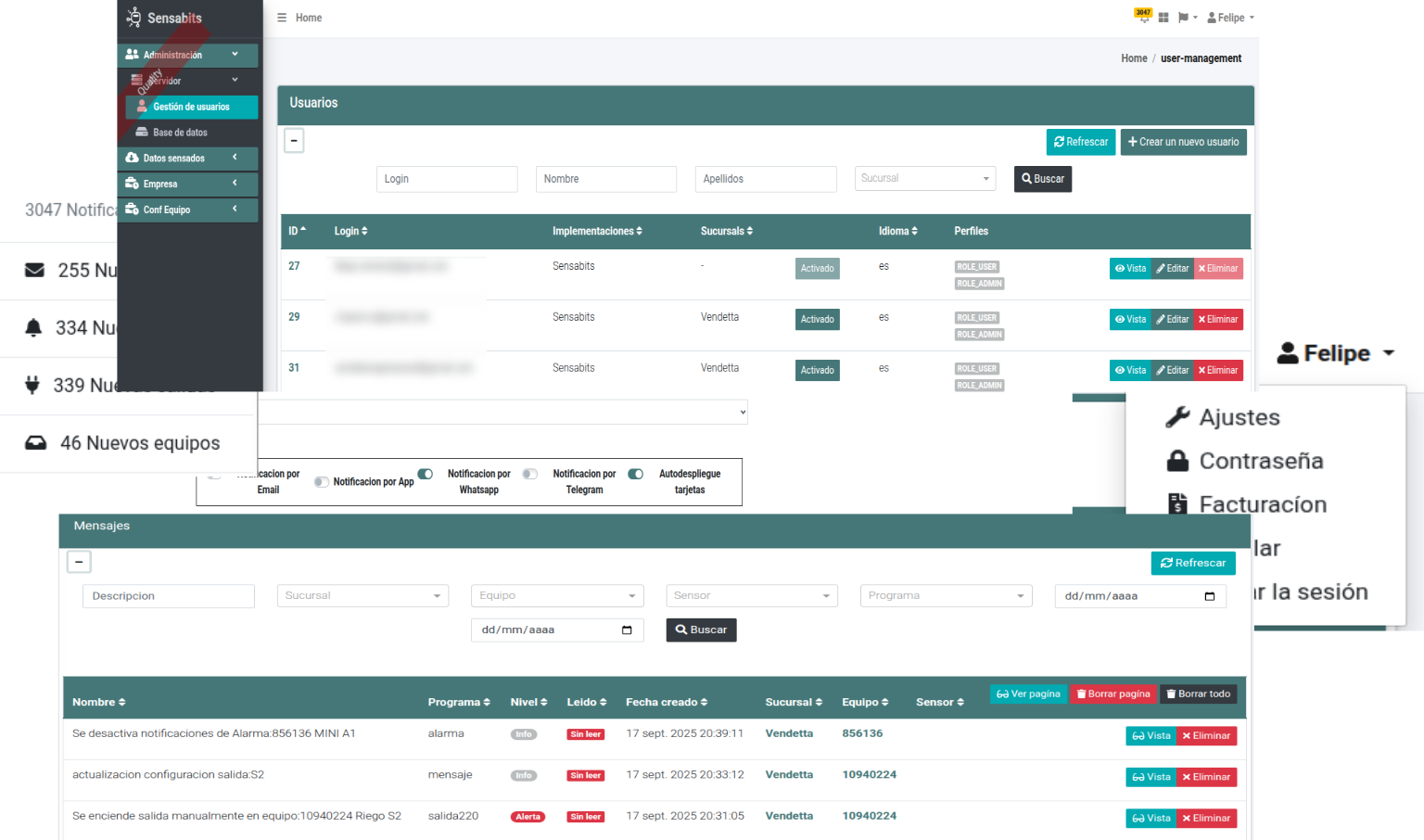Expand the Datos sensados sidebar section
Screen dimensions: 1424x840
tap(187, 159)
